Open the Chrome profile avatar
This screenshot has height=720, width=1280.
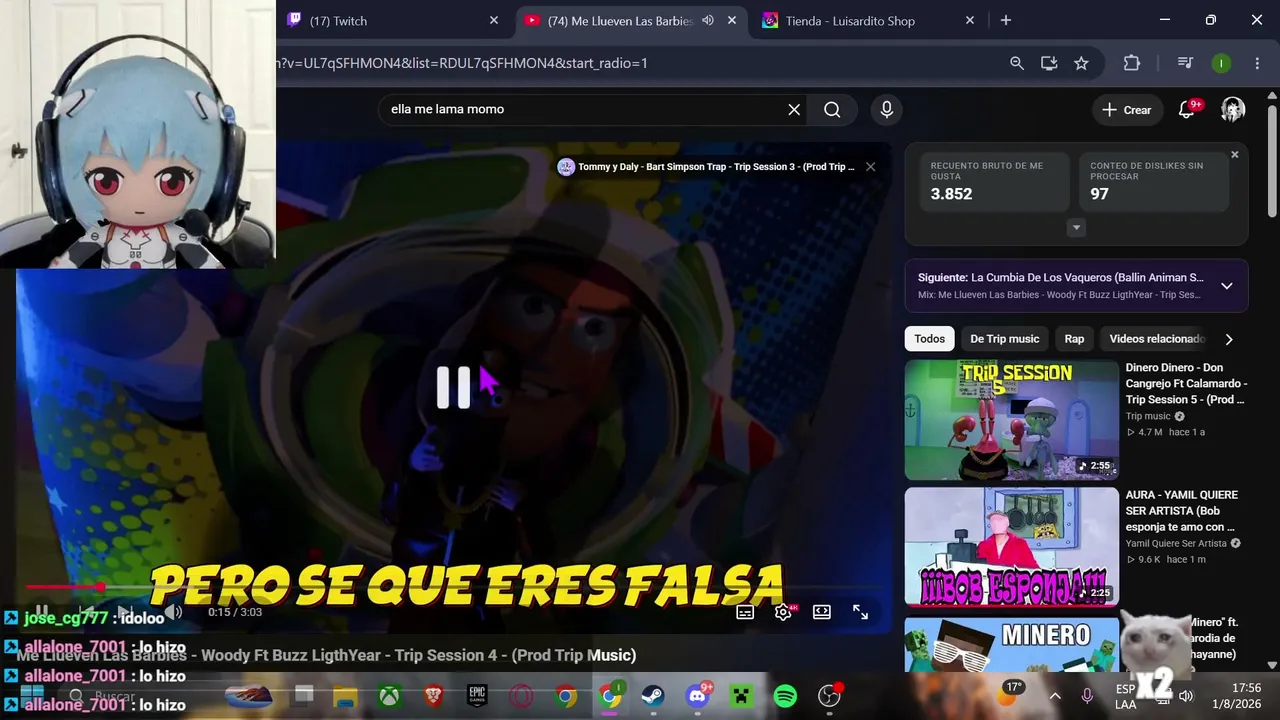coord(1221,63)
